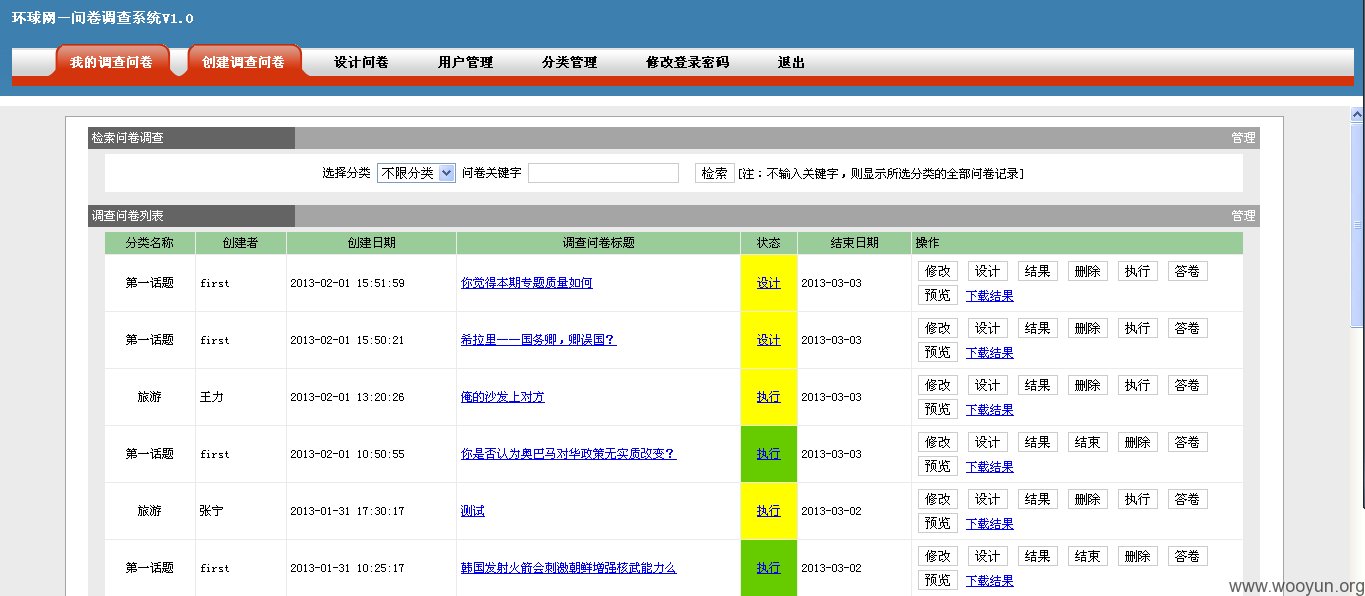This screenshot has height=596, width=1365.
Task: Click 执行 button for 你觉得本期专题质量如何
Action: tap(1137, 271)
